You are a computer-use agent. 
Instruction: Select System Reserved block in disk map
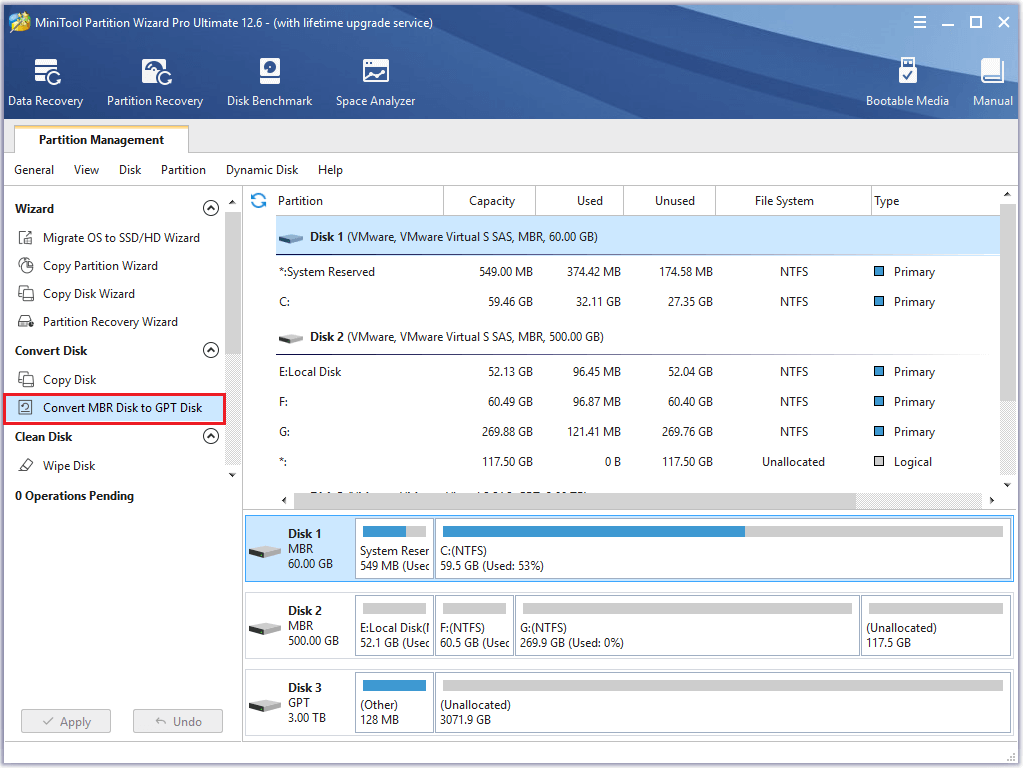(x=394, y=548)
